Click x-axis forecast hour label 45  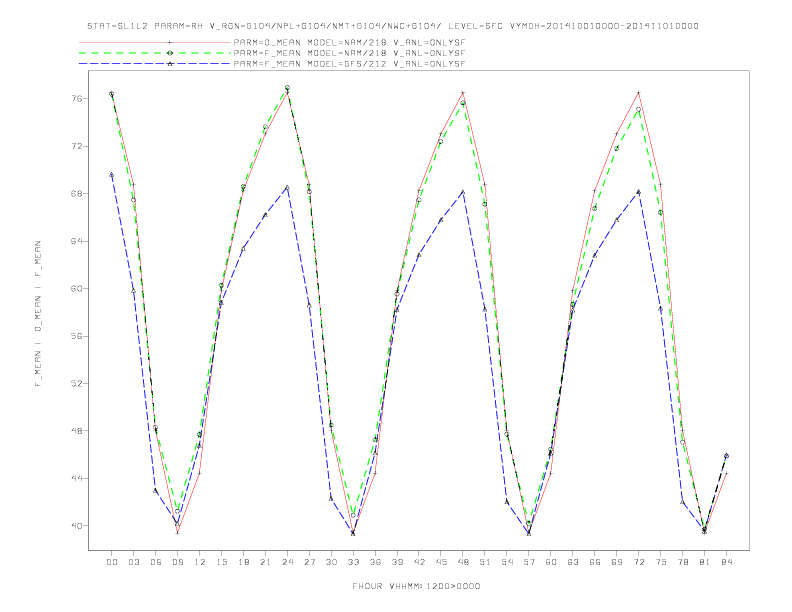click(x=441, y=562)
